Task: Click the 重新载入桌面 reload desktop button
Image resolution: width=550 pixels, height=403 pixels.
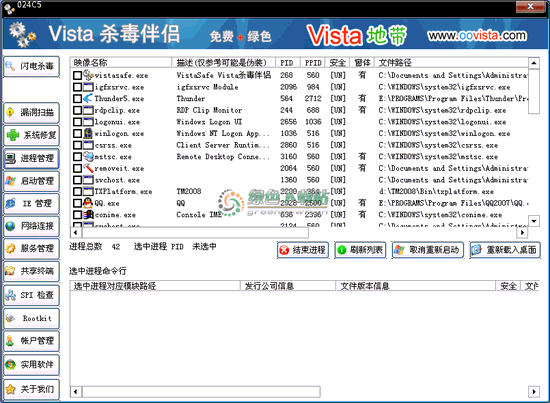Action: point(505,250)
